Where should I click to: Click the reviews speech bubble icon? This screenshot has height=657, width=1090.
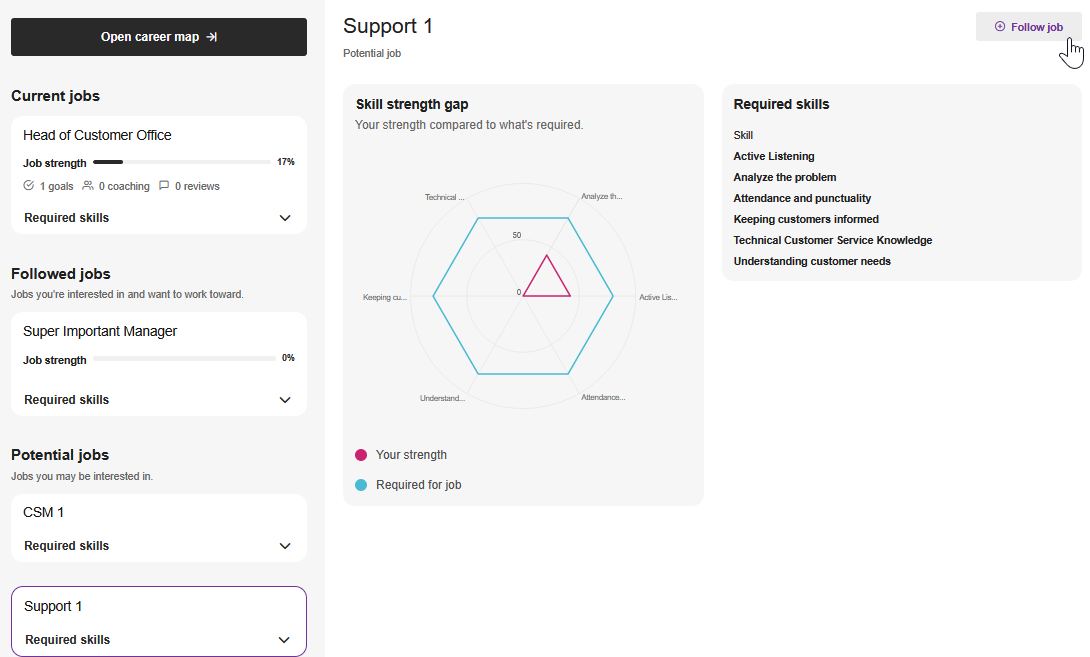tap(164, 186)
